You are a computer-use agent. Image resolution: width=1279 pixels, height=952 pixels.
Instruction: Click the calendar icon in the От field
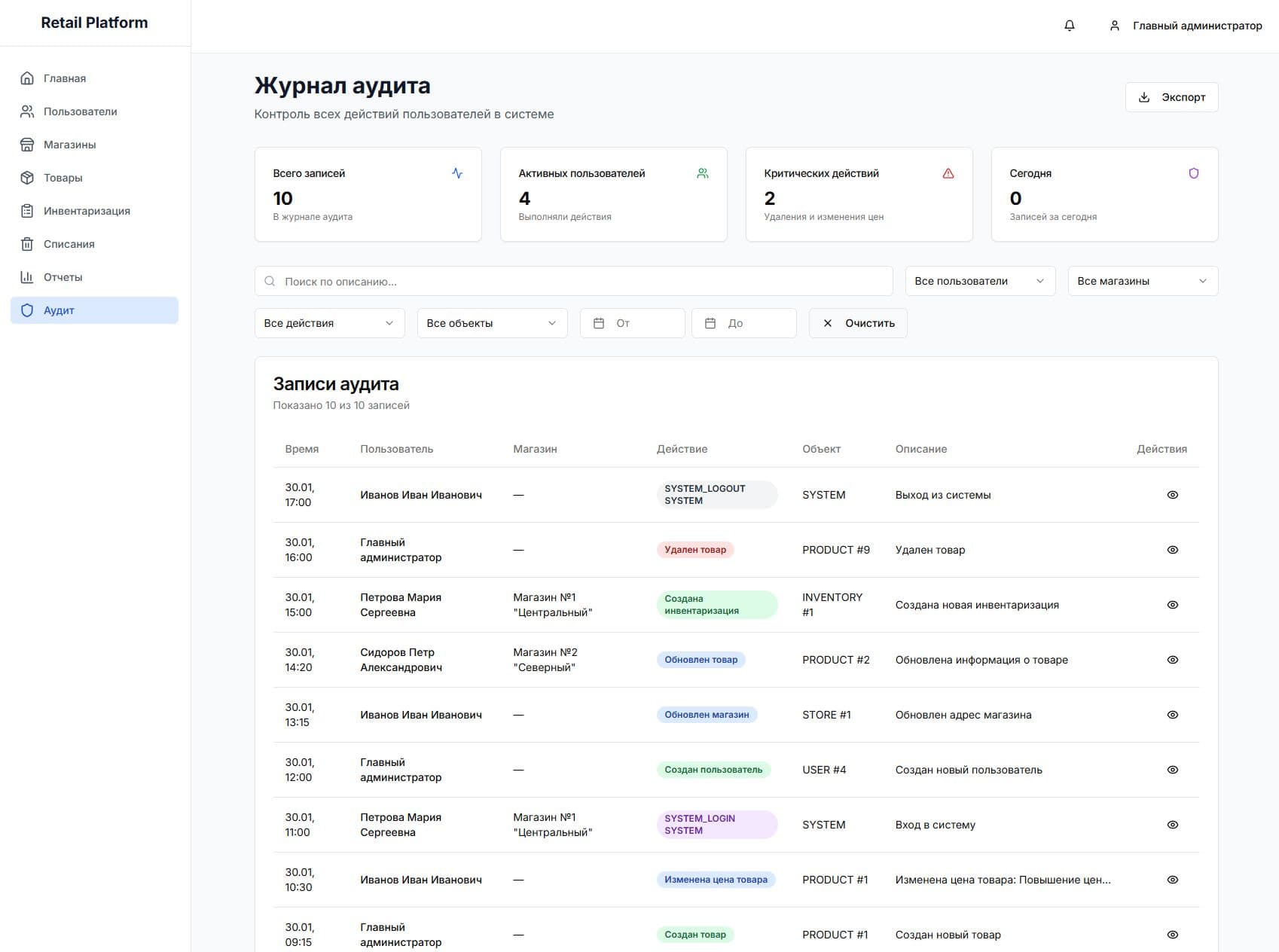599,323
